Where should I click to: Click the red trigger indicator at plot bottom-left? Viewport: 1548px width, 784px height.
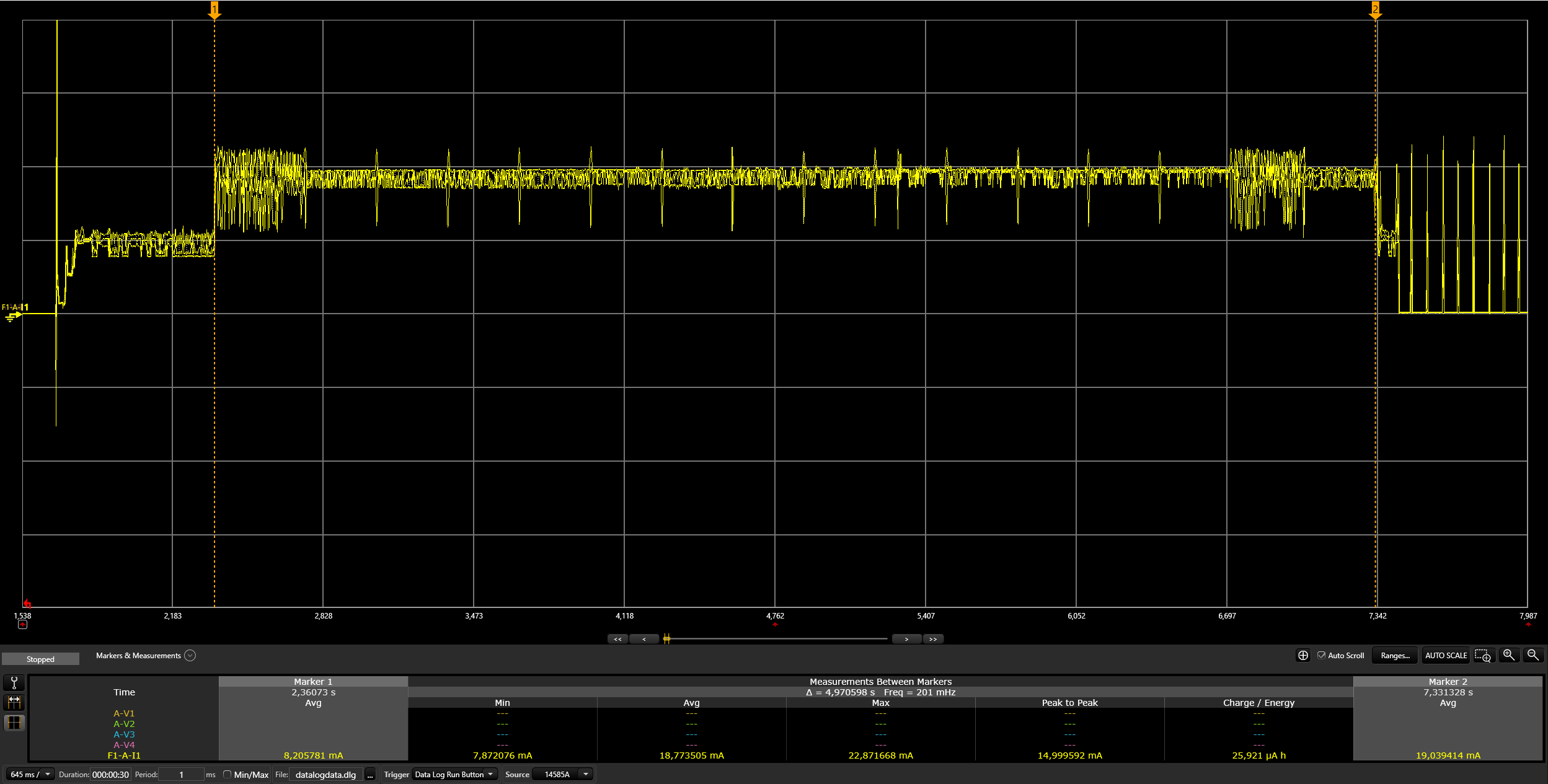point(27,603)
